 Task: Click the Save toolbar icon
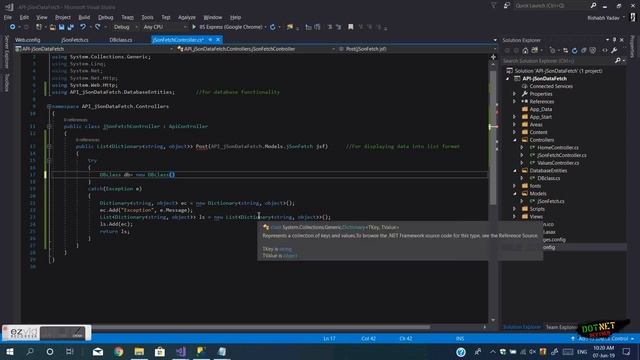coord(61,27)
